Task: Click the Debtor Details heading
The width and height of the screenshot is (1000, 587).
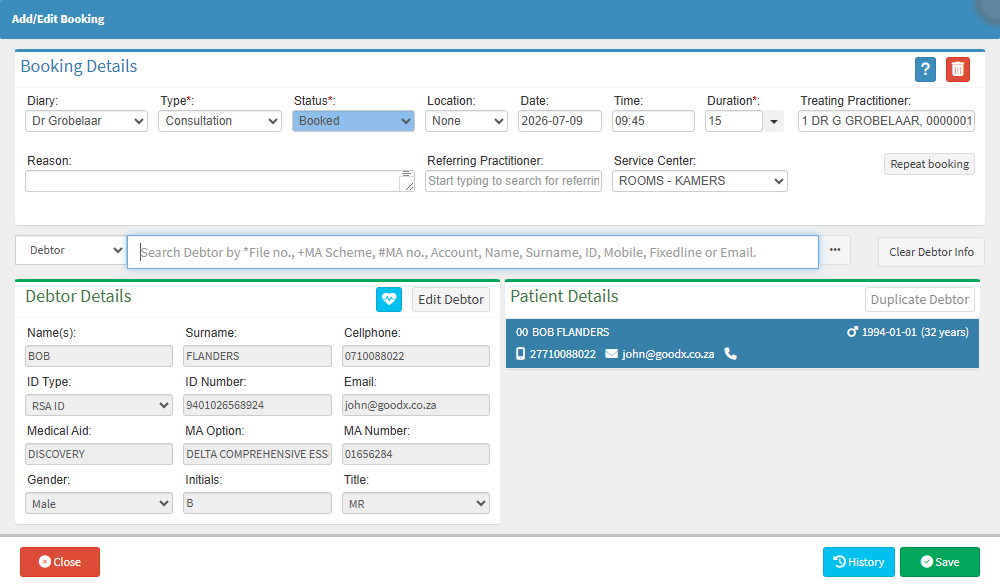Action: pos(78,296)
